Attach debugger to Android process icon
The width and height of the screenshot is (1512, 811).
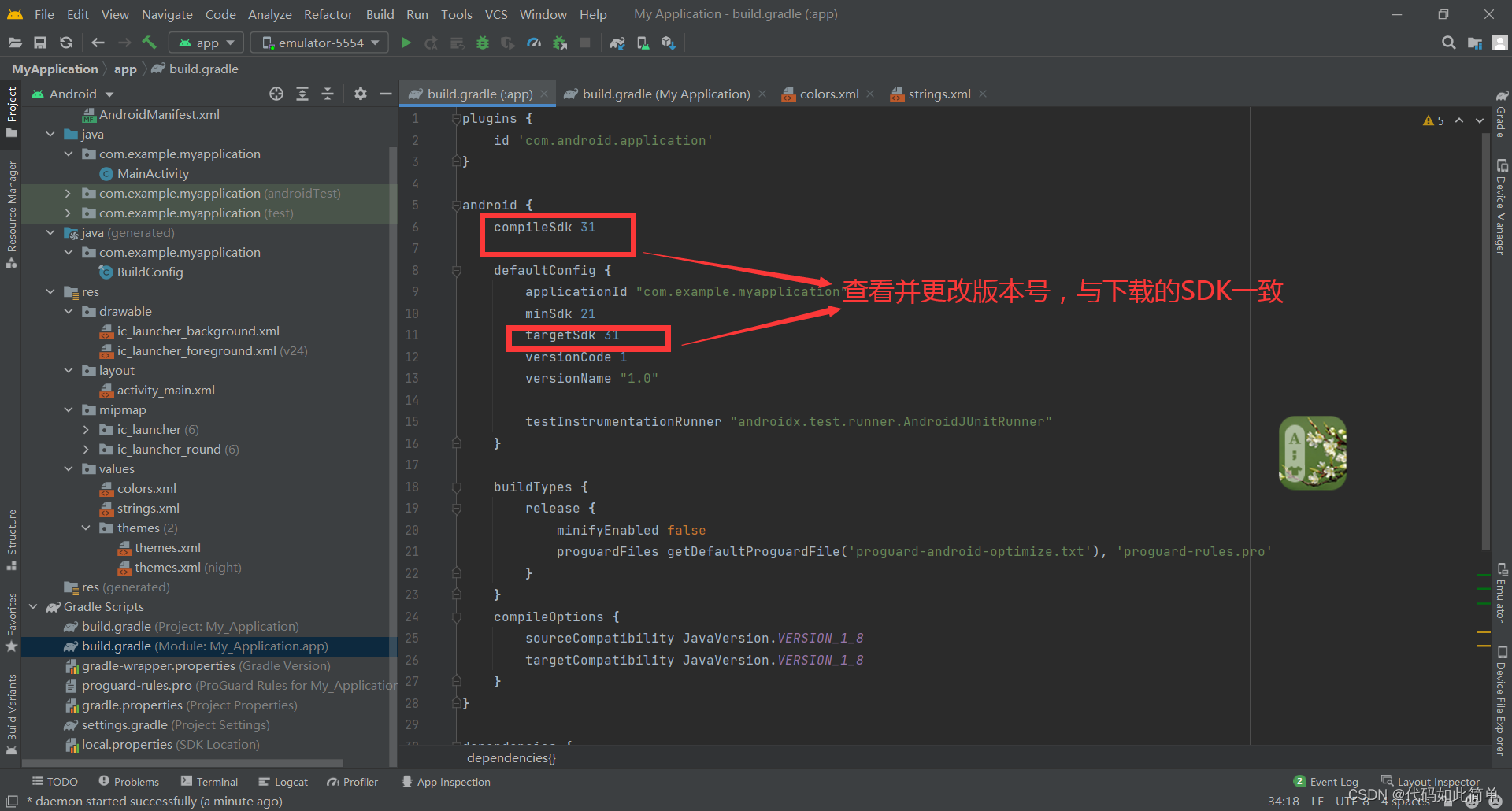click(x=560, y=43)
